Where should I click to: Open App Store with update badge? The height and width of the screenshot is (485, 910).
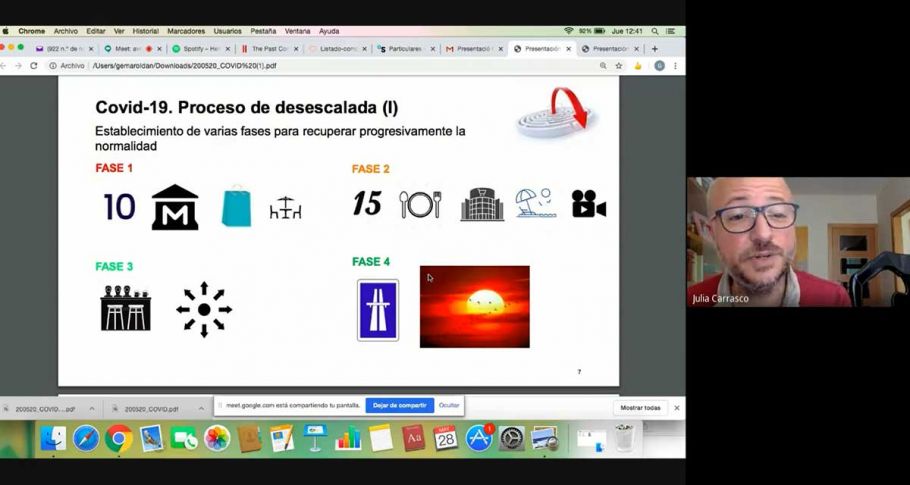[x=479, y=438]
